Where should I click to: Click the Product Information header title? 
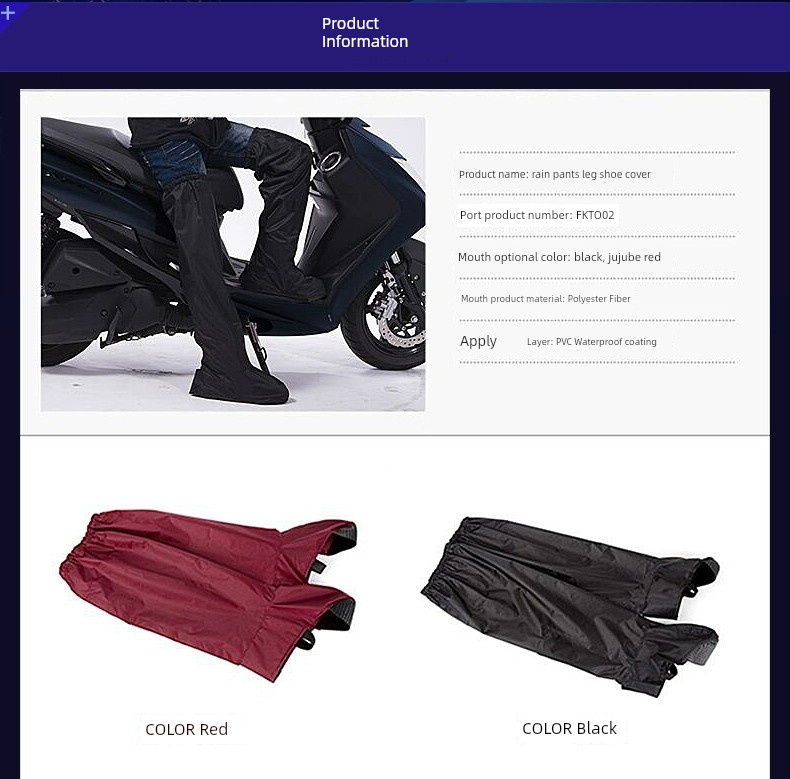[x=365, y=32]
